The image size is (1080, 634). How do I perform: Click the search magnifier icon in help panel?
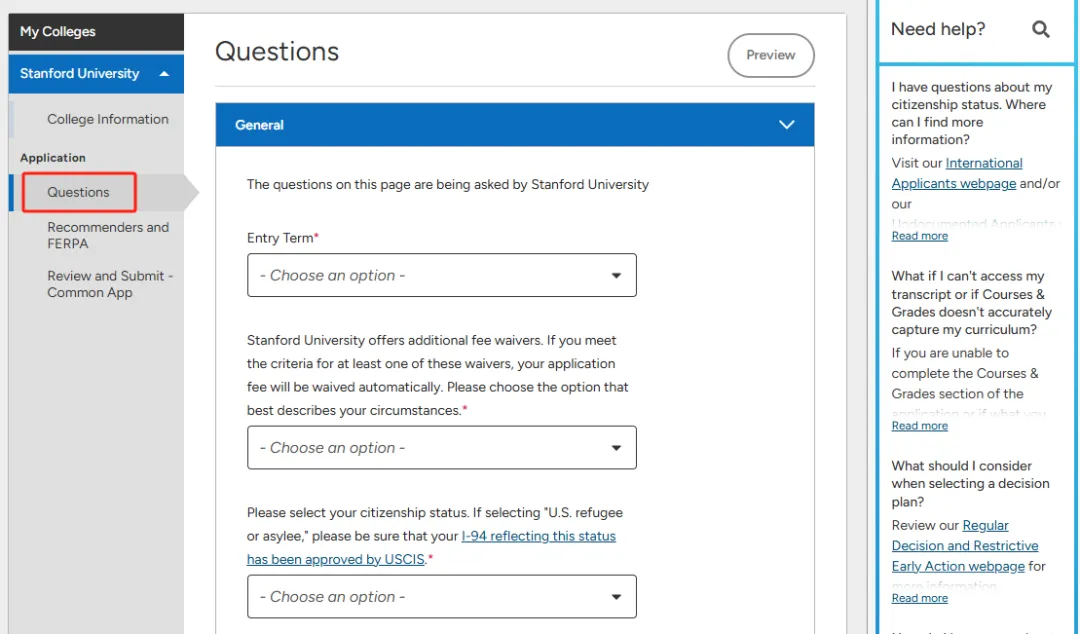(x=1041, y=29)
